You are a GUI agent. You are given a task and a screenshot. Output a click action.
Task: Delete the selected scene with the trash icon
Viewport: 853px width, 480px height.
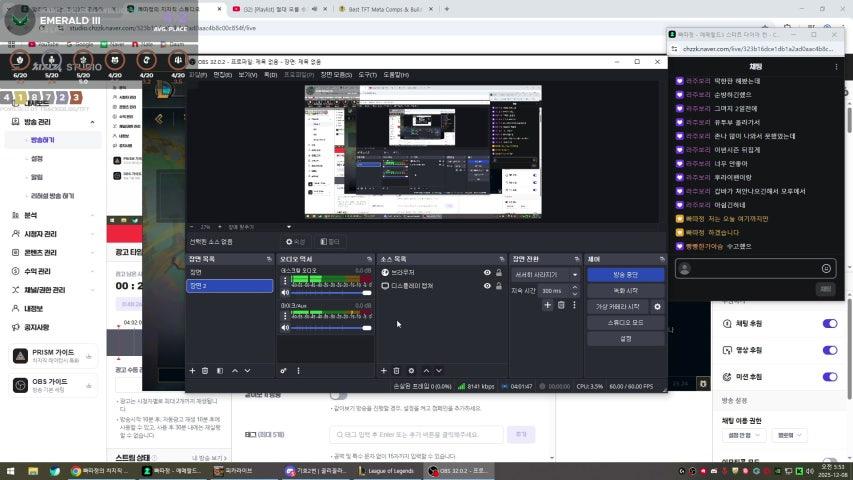205,371
